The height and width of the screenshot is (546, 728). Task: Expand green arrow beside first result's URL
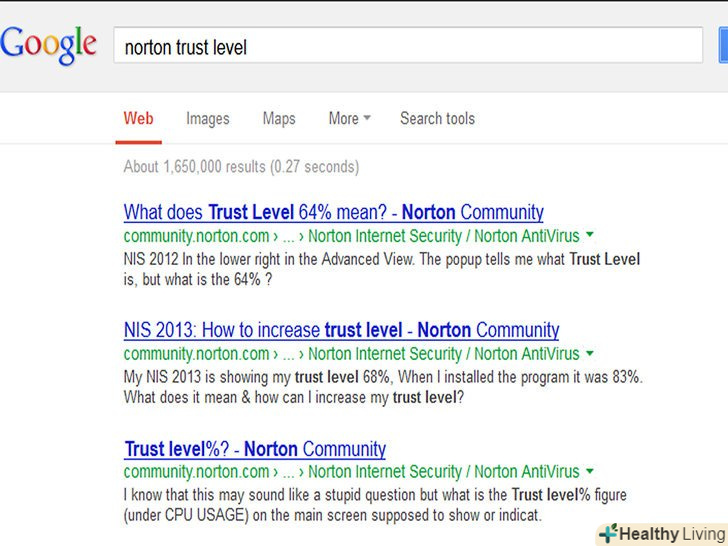(590, 235)
